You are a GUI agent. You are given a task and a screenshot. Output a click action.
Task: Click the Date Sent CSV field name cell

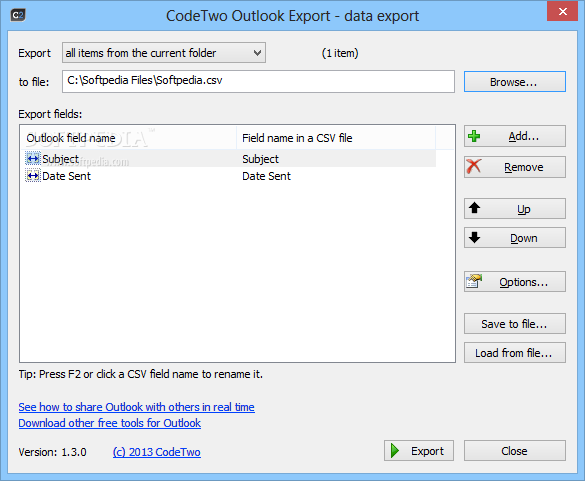(x=266, y=176)
